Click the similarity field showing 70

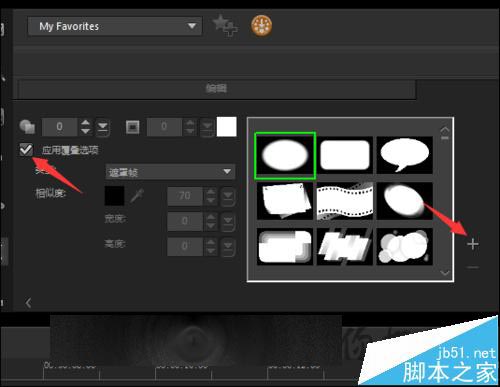pos(185,196)
